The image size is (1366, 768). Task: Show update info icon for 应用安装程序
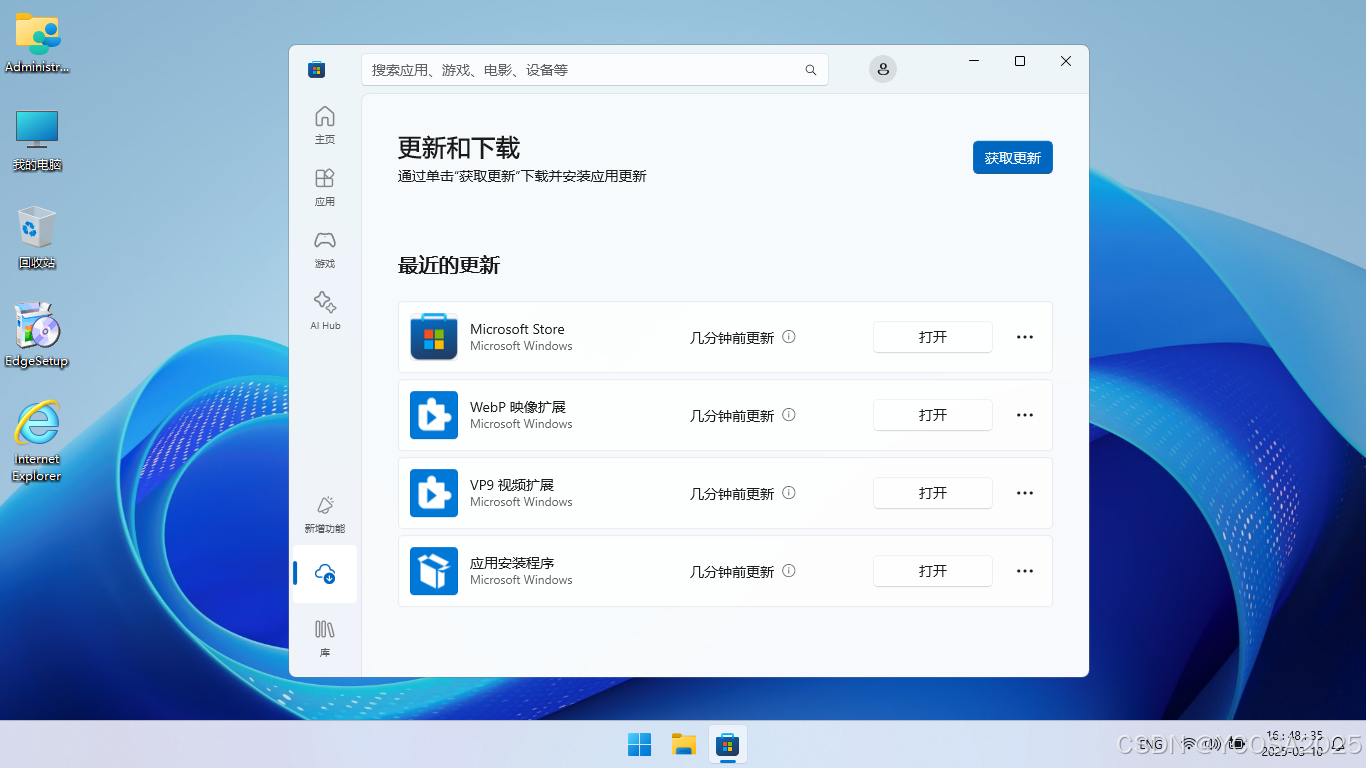[x=789, y=571]
